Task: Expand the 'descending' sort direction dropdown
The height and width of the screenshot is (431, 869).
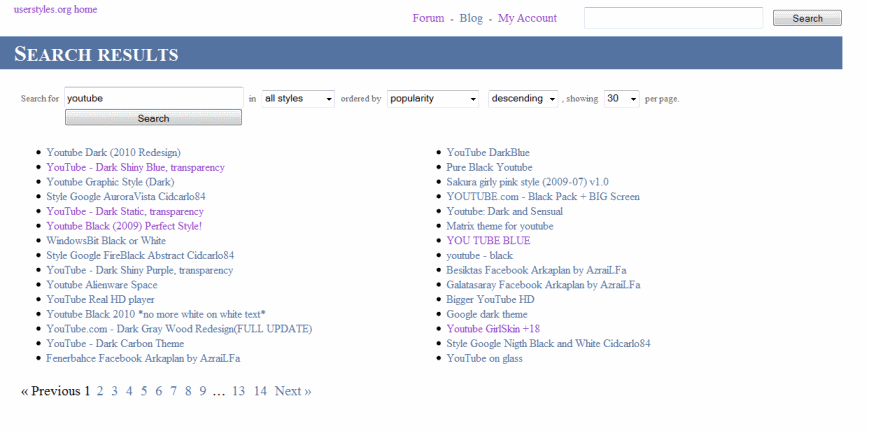Action: pos(523,99)
